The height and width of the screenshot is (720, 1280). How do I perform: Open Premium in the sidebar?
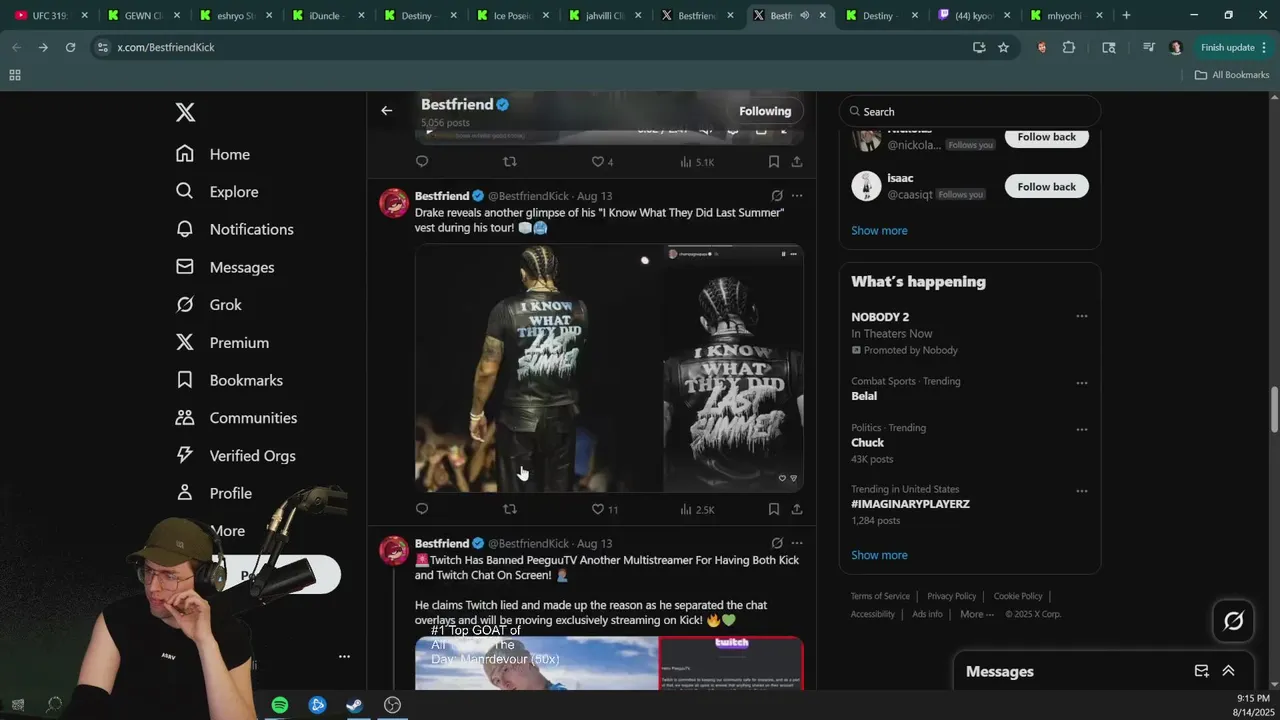click(x=222, y=343)
